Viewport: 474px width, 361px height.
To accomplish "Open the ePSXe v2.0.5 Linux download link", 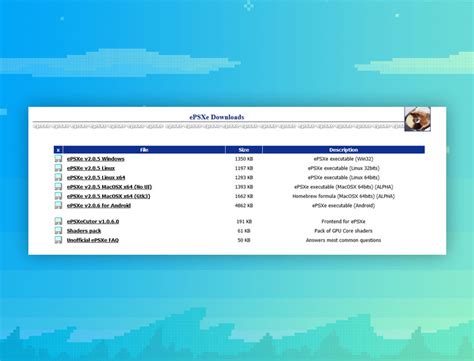I will (x=91, y=168).
